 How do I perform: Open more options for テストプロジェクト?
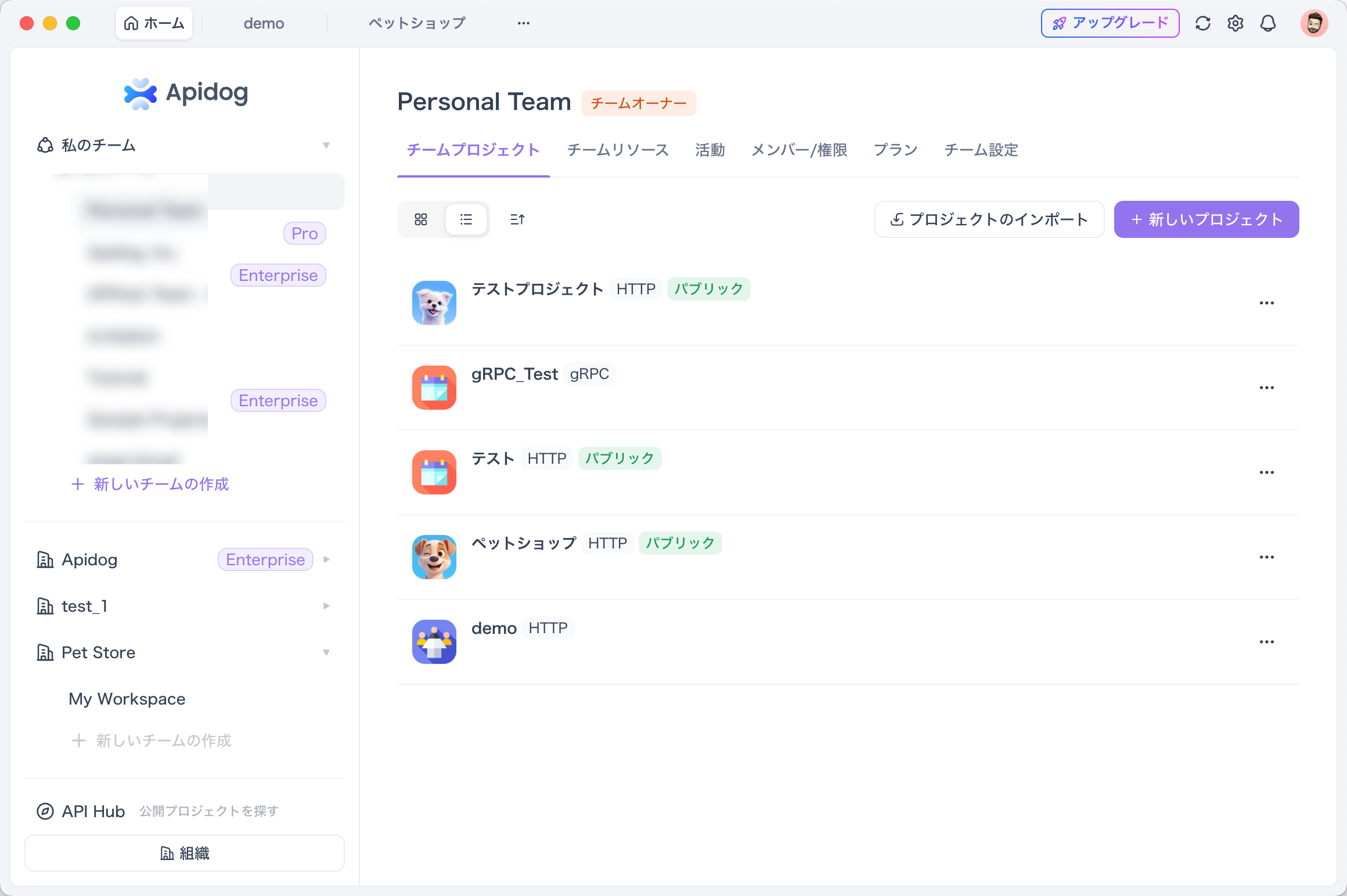1267,303
